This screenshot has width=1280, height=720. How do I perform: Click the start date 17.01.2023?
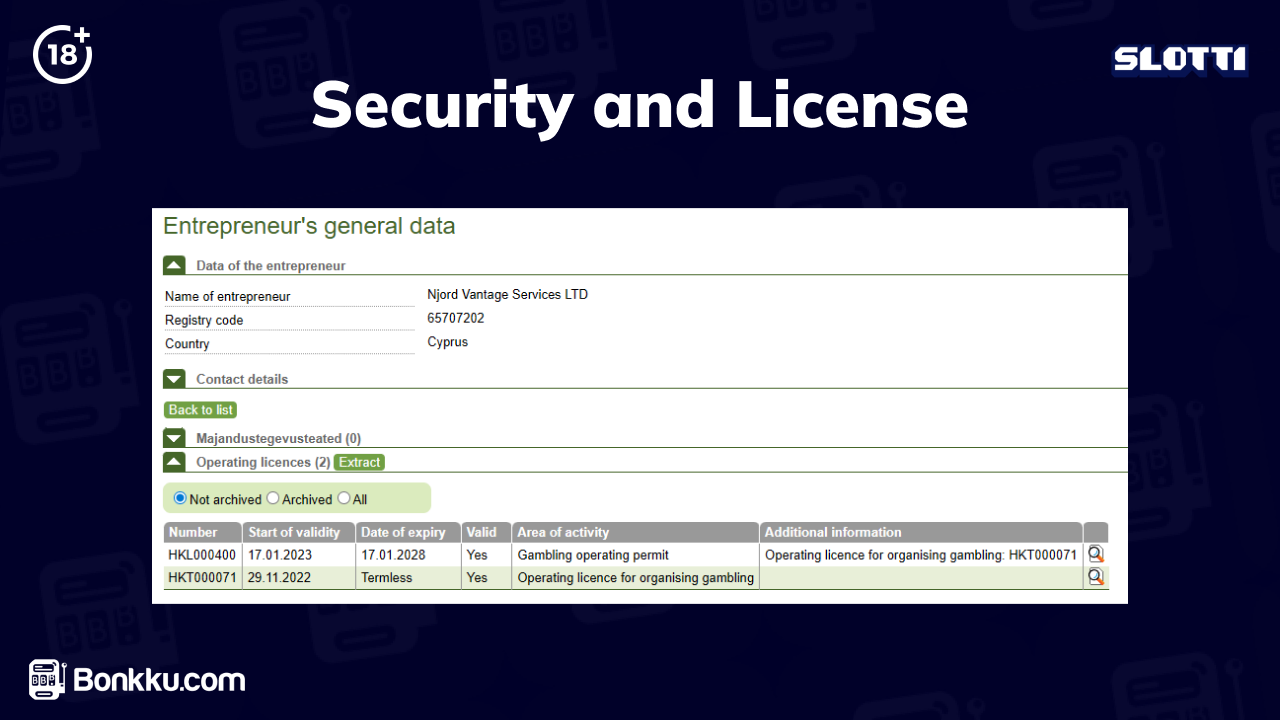tap(280, 554)
